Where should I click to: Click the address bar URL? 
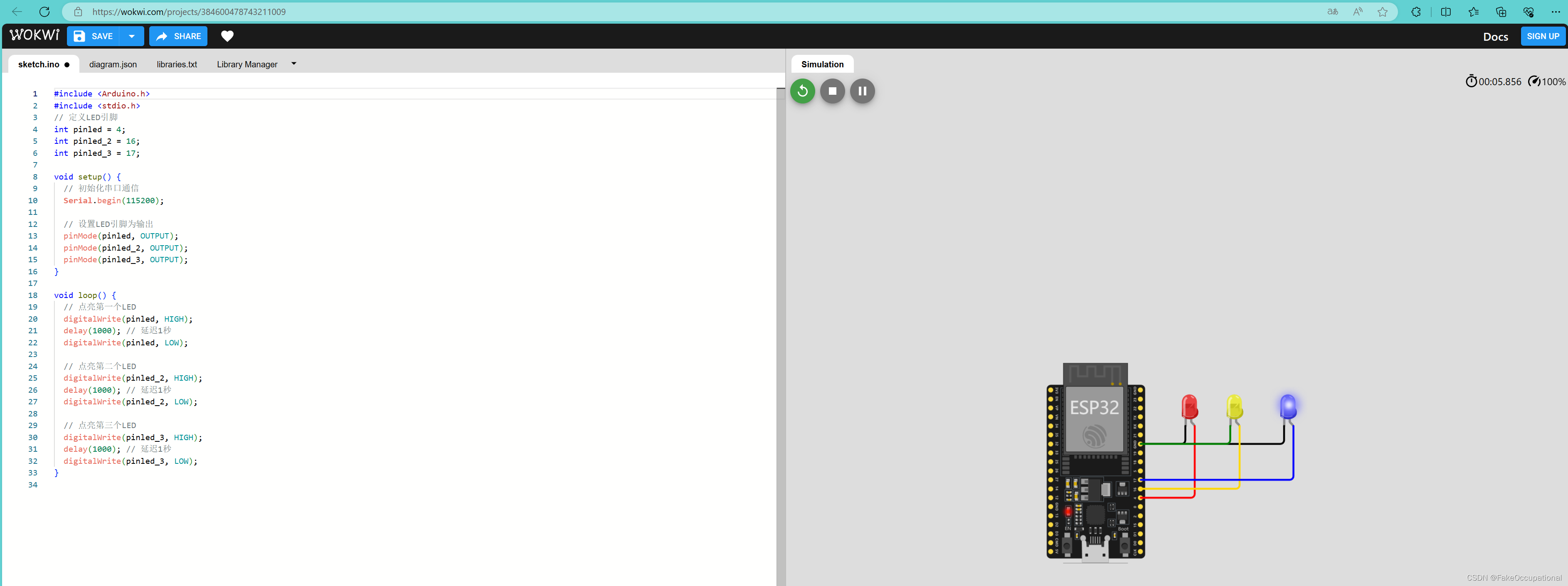pyautogui.click(x=189, y=12)
